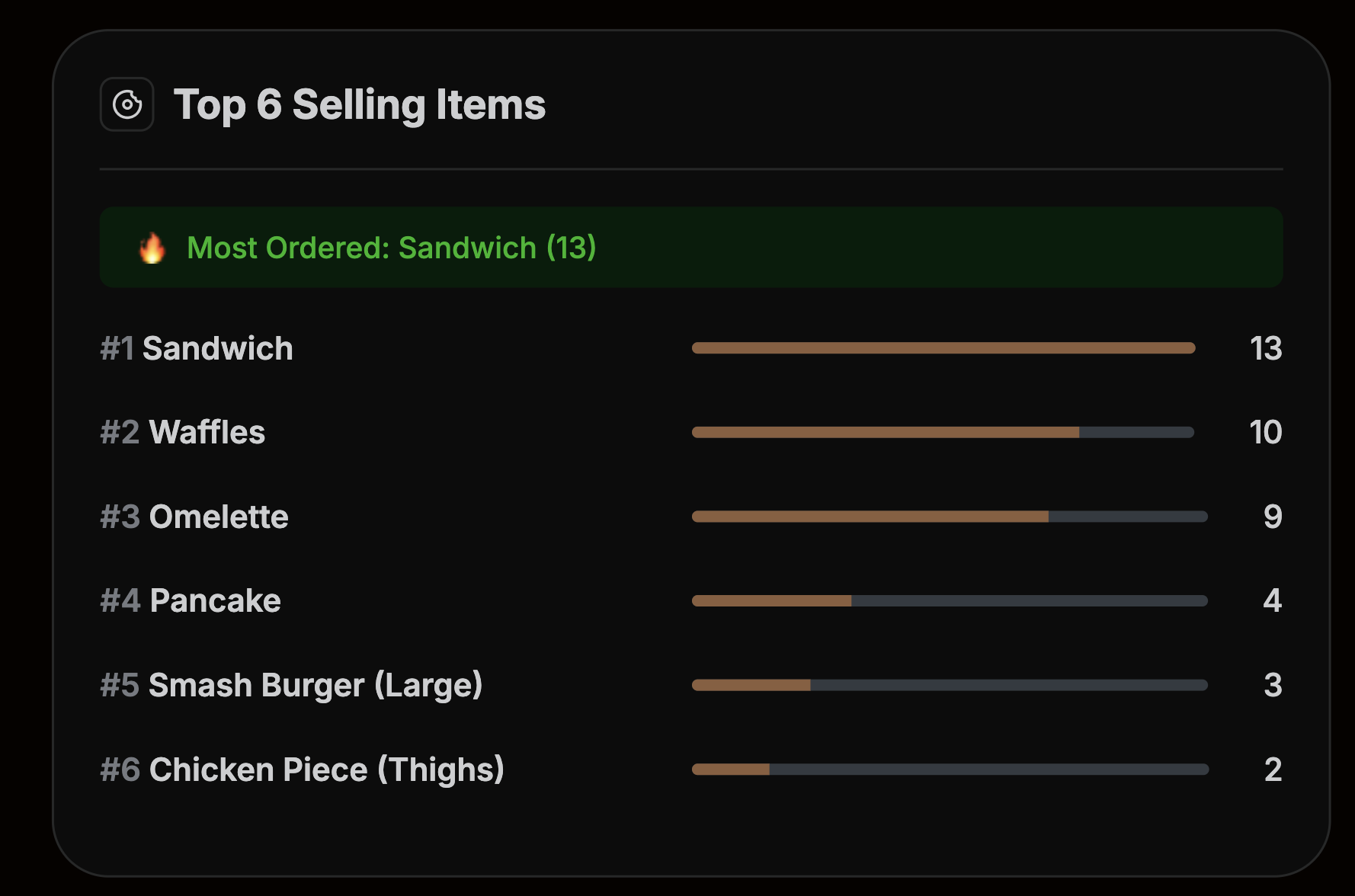Click the Top 6 Selling Items heading

[360, 104]
